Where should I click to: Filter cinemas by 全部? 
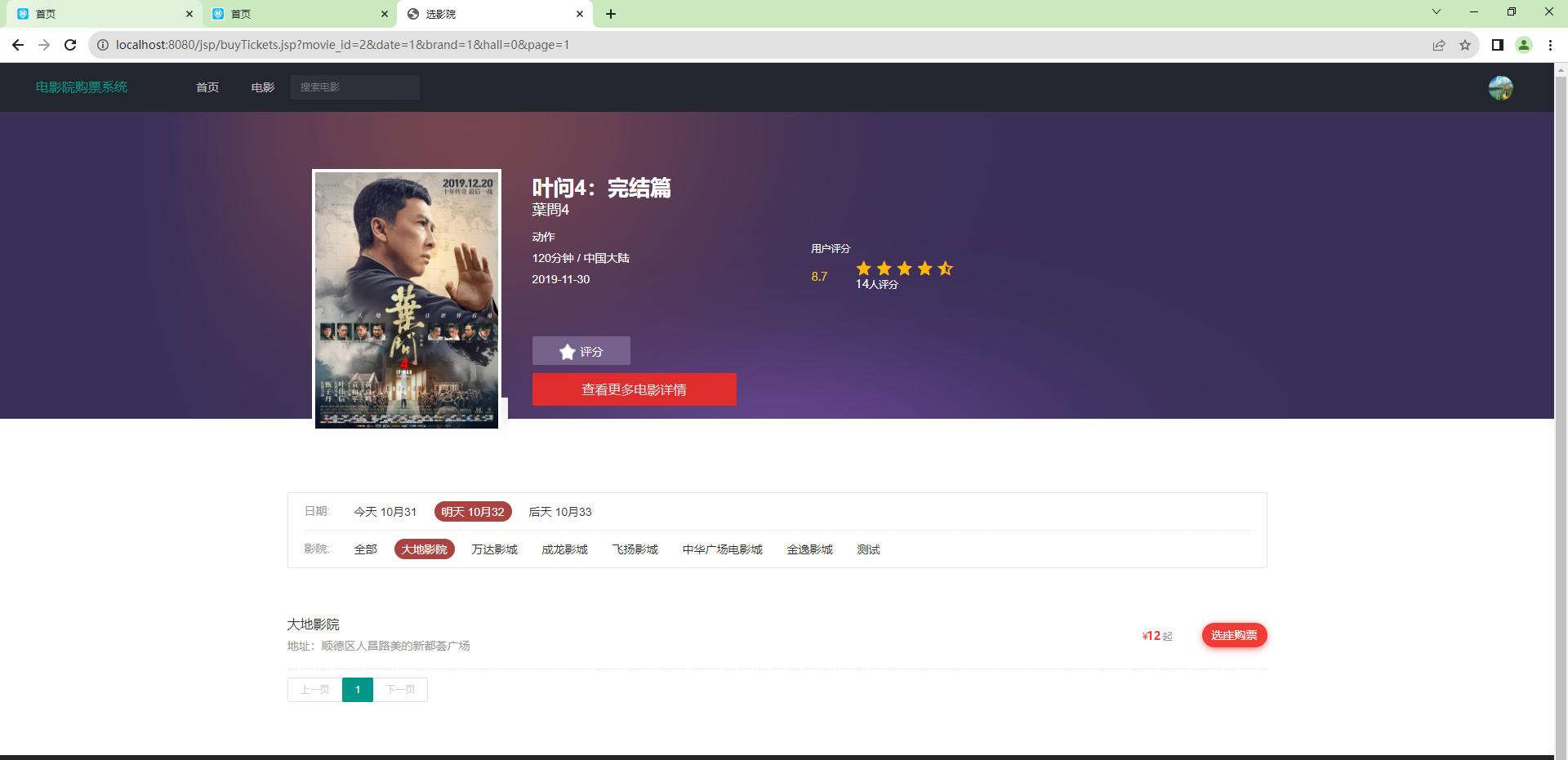click(365, 549)
